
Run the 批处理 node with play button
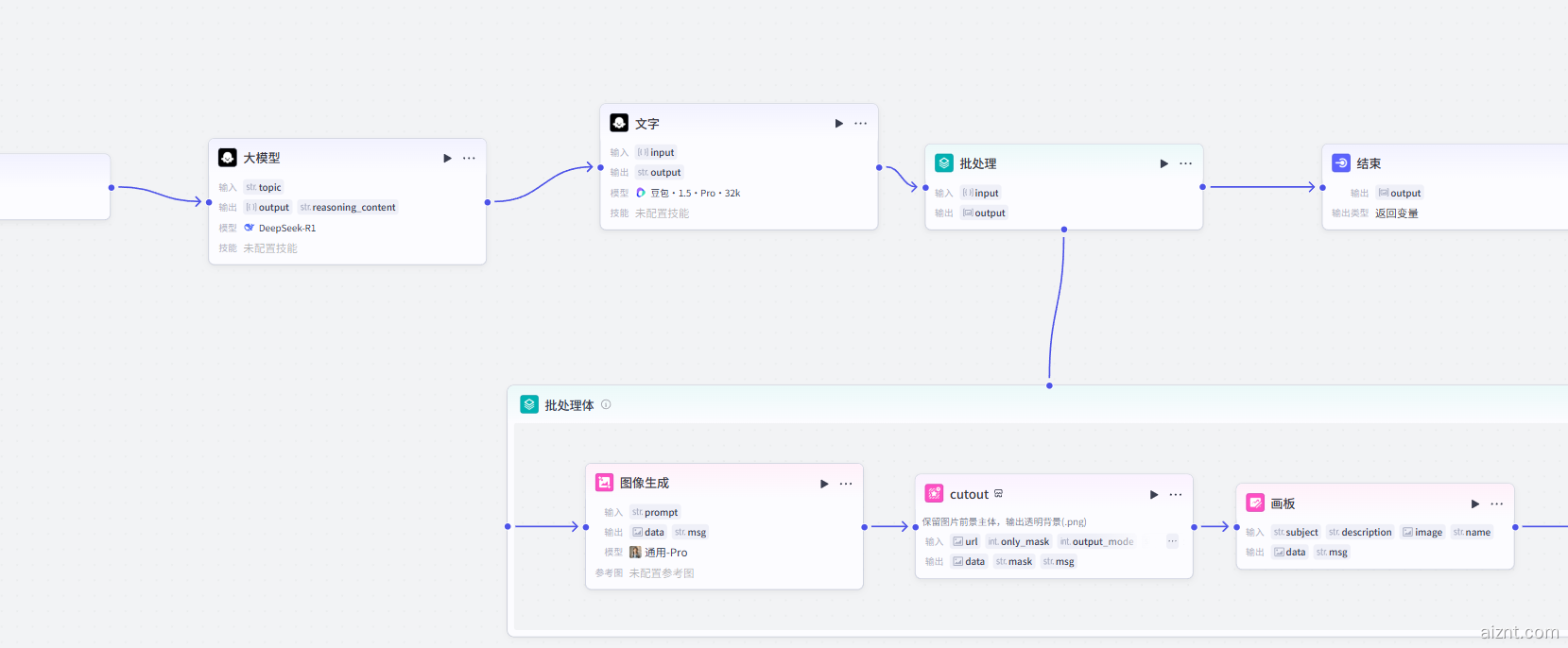[1164, 163]
